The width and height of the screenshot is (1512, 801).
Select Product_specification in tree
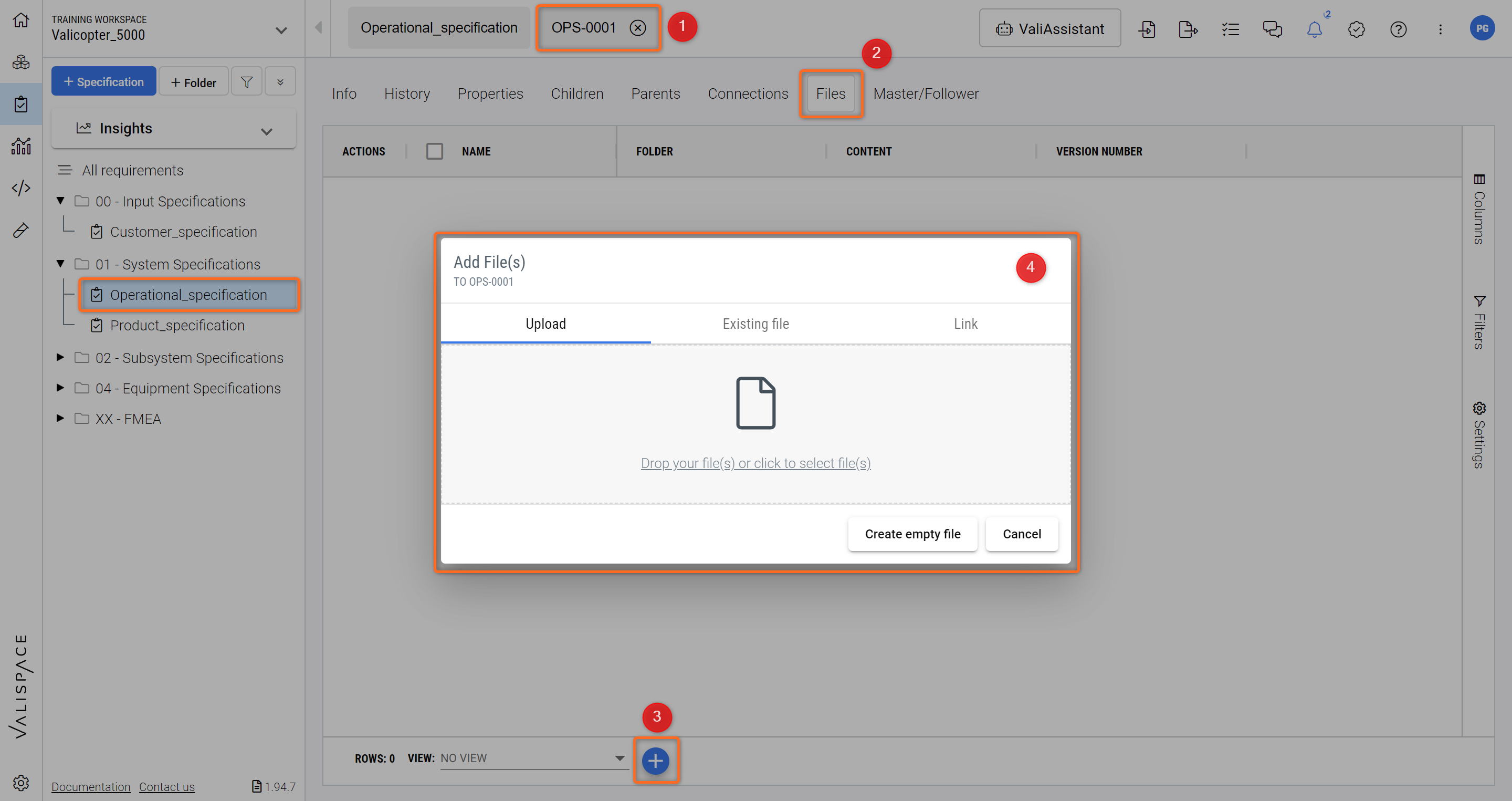point(177,325)
